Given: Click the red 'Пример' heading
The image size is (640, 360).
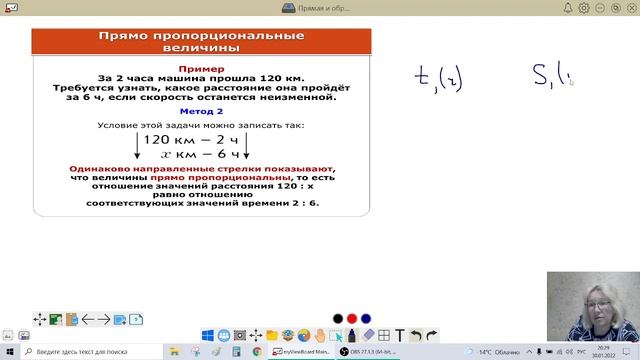Looking at the screenshot, I should 201,69.
